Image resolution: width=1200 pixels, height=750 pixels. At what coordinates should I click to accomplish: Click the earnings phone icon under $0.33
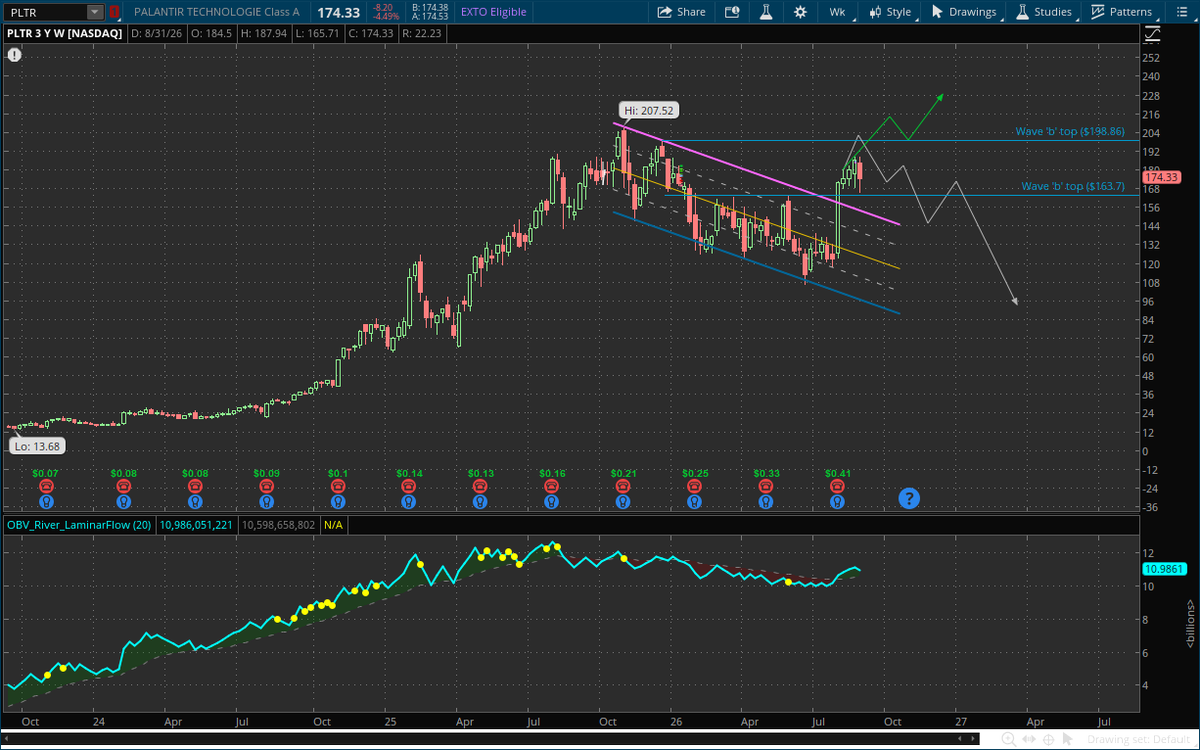(x=766, y=485)
